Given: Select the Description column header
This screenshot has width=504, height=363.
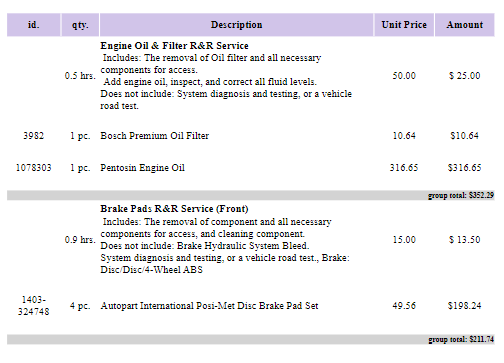Looking at the screenshot, I should [236, 25].
